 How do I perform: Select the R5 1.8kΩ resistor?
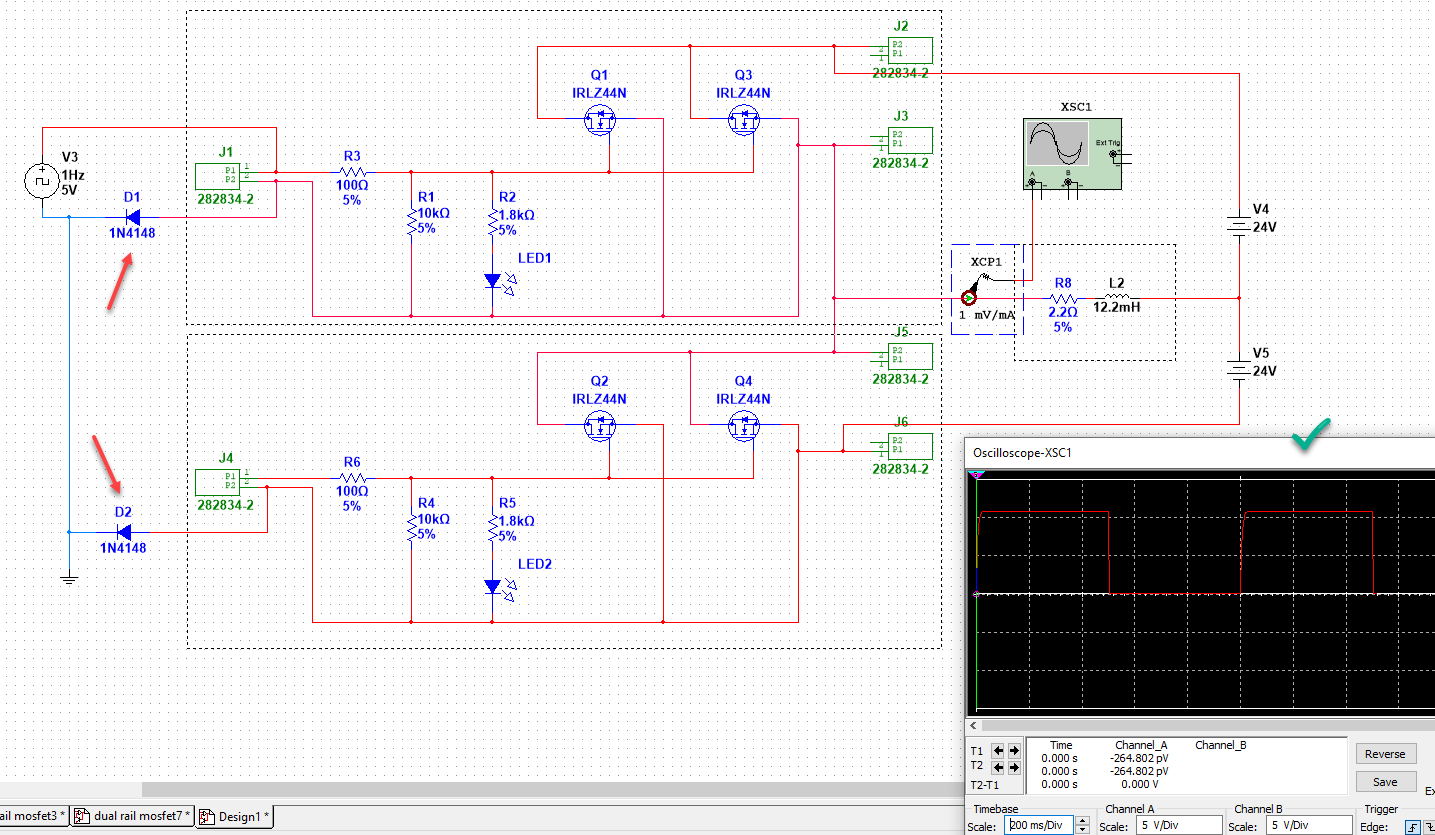pos(492,528)
